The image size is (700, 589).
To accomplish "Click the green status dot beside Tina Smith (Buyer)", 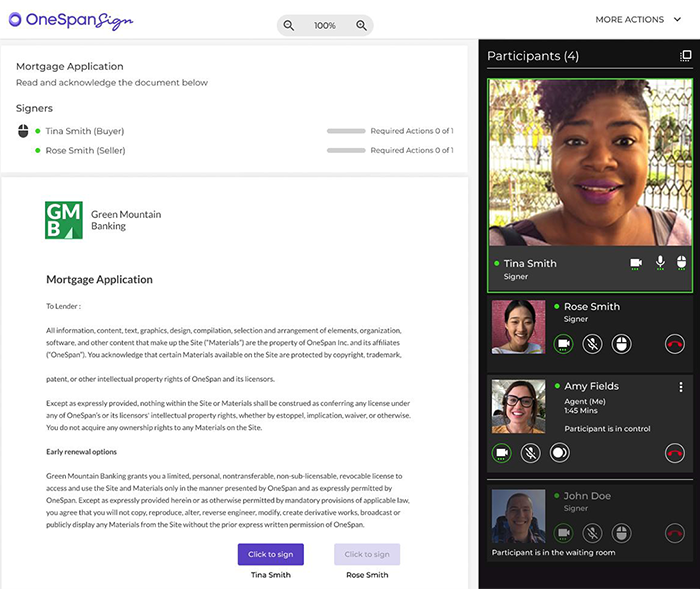I will click(38, 131).
